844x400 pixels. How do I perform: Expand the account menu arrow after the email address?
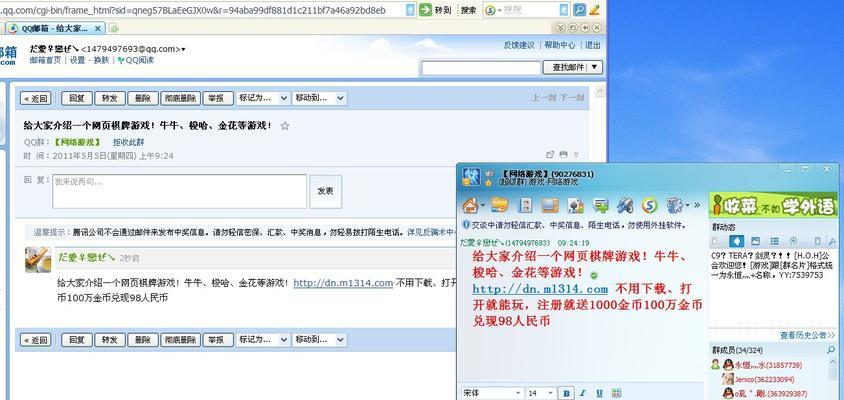coord(184,50)
